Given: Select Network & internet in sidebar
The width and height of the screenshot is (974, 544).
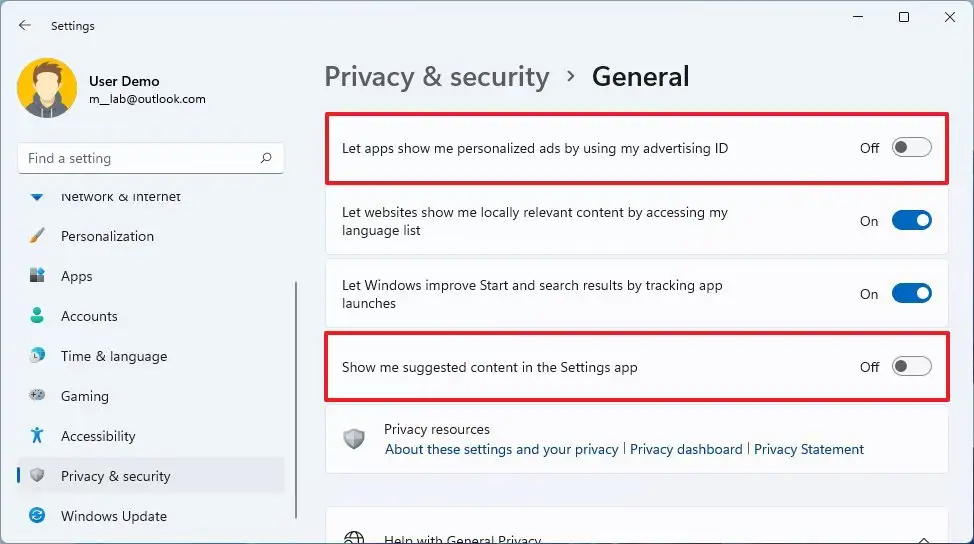Looking at the screenshot, I should (x=120, y=197).
